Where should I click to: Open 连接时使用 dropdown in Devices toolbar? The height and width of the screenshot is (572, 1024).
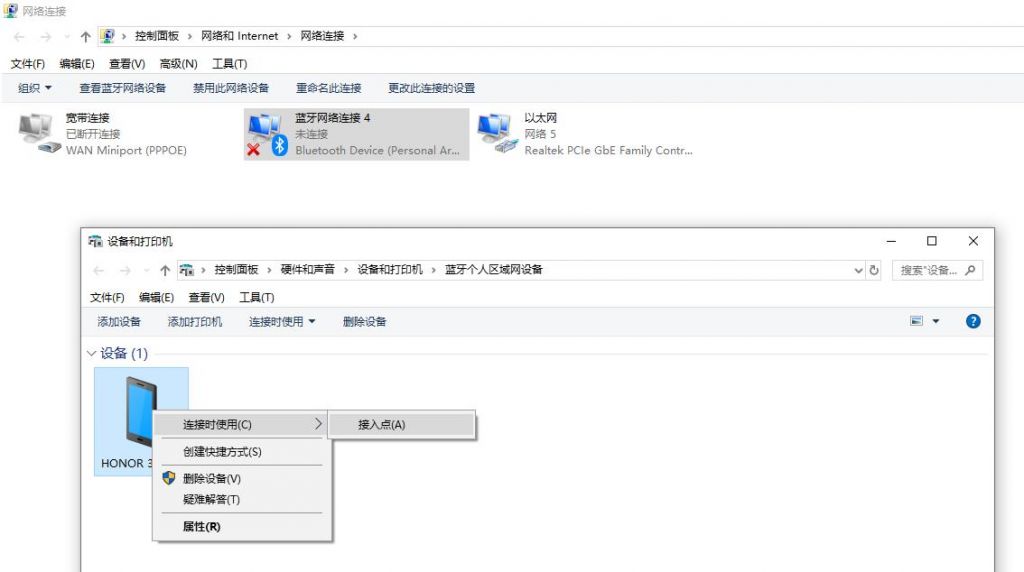pos(281,321)
